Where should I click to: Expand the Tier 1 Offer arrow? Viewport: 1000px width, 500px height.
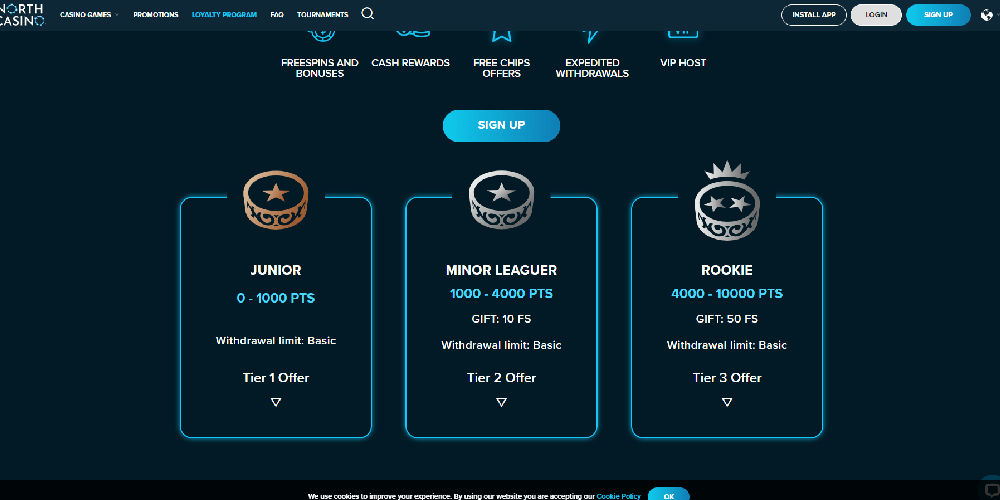point(276,402)
